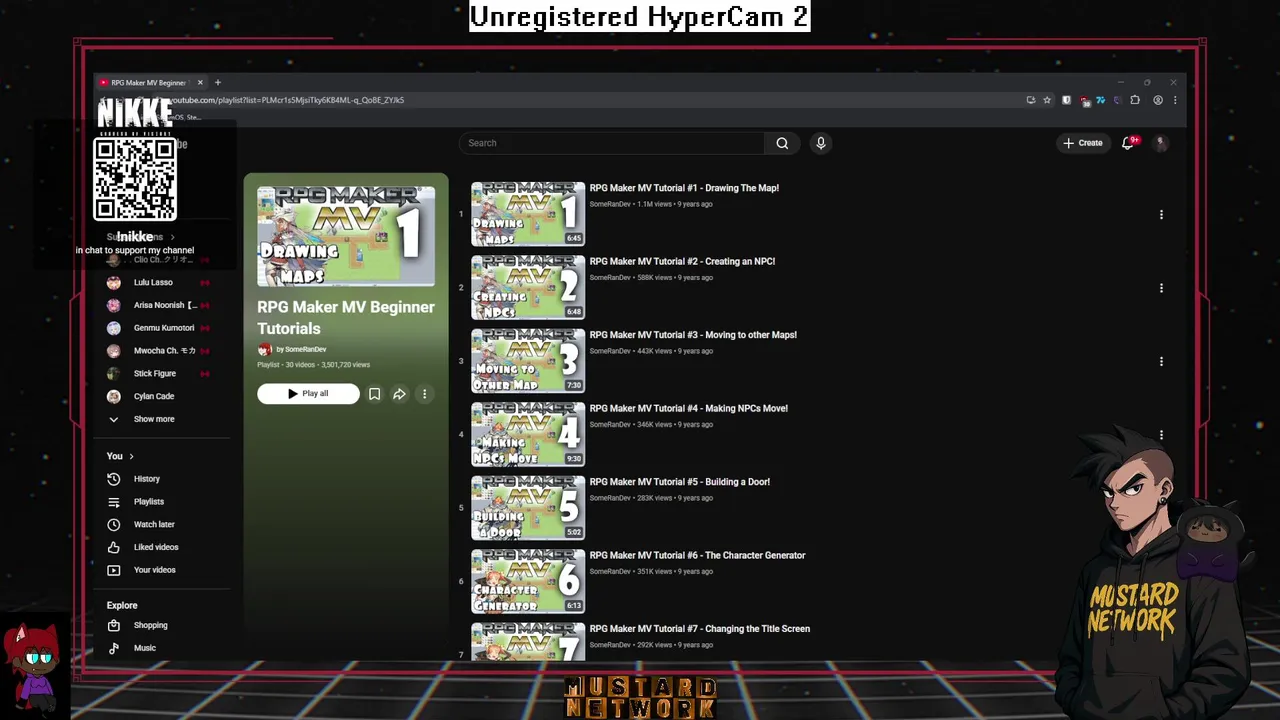Open Your videos from the sidebar
Screen dimensions: 1280x720
pyautogui.click(x=154, y=570)
